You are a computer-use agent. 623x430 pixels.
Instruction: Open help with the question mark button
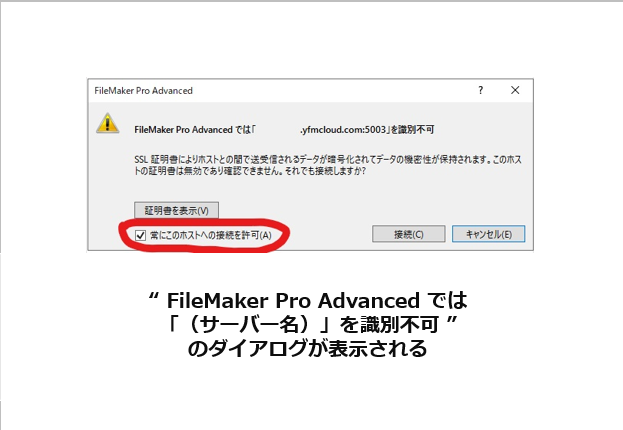481,90
